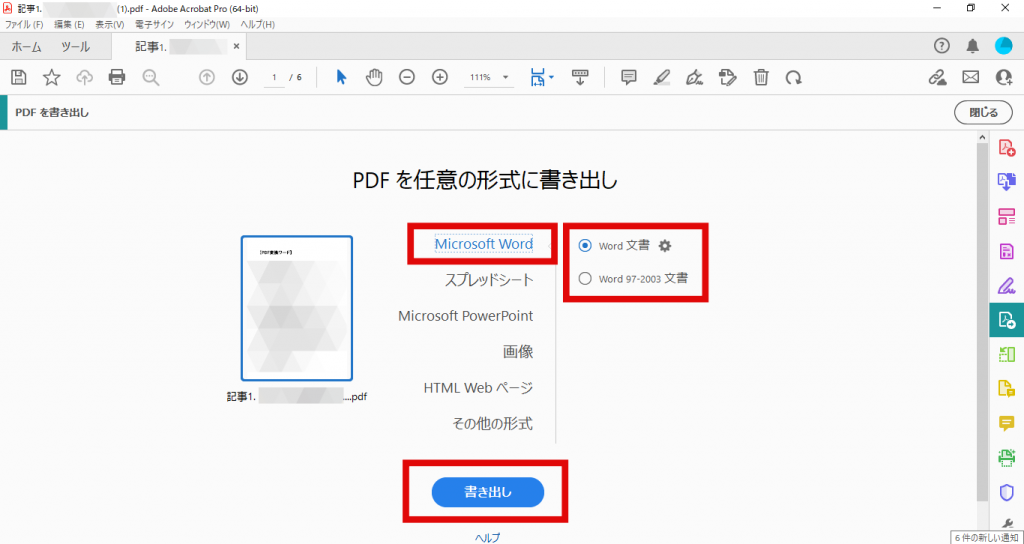
Task: Open the 表示 menu
Action: [x=110, y=25]
